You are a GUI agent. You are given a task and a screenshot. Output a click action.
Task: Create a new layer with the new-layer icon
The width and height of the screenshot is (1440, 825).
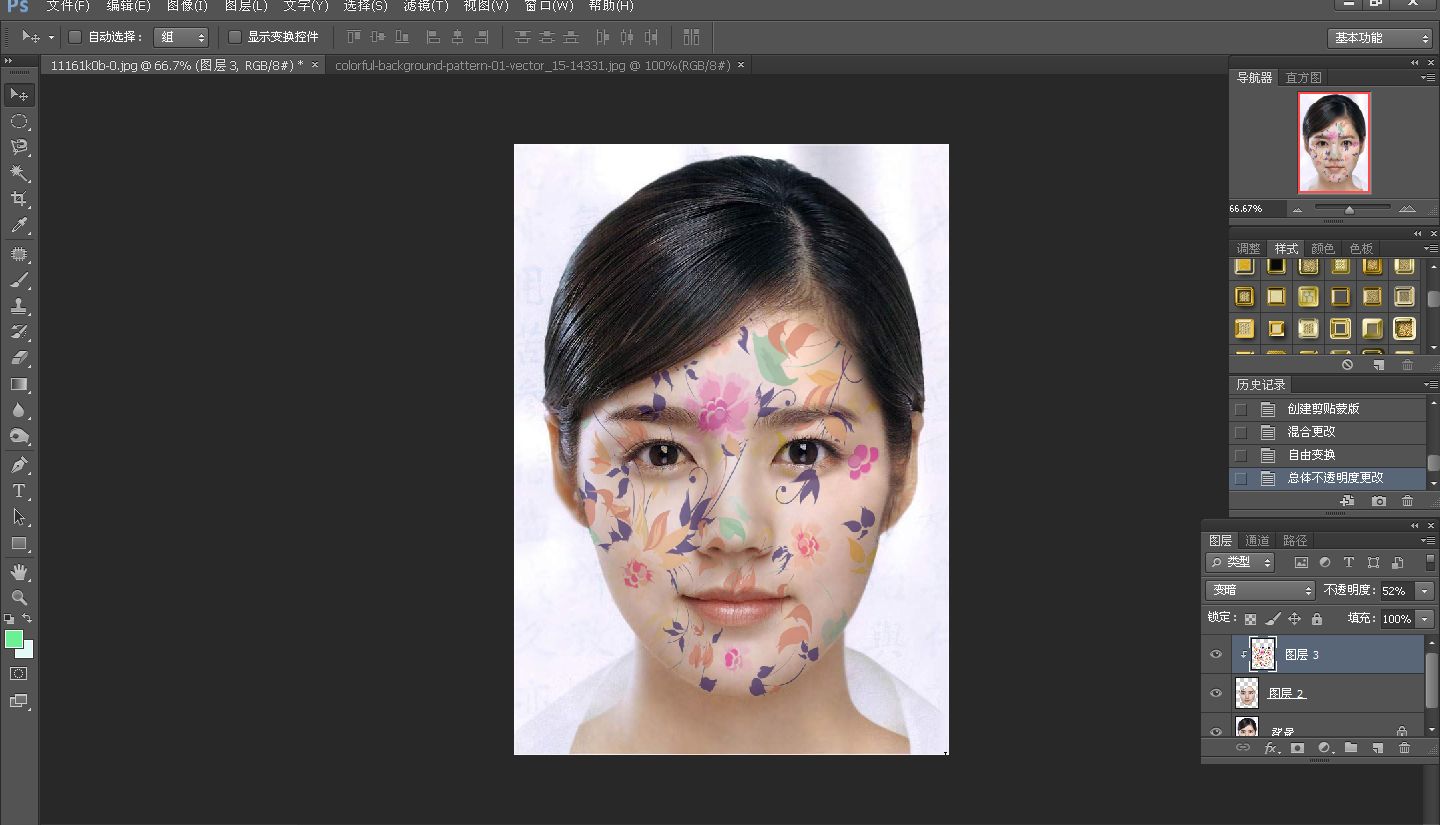click(x=1377, y=747)
